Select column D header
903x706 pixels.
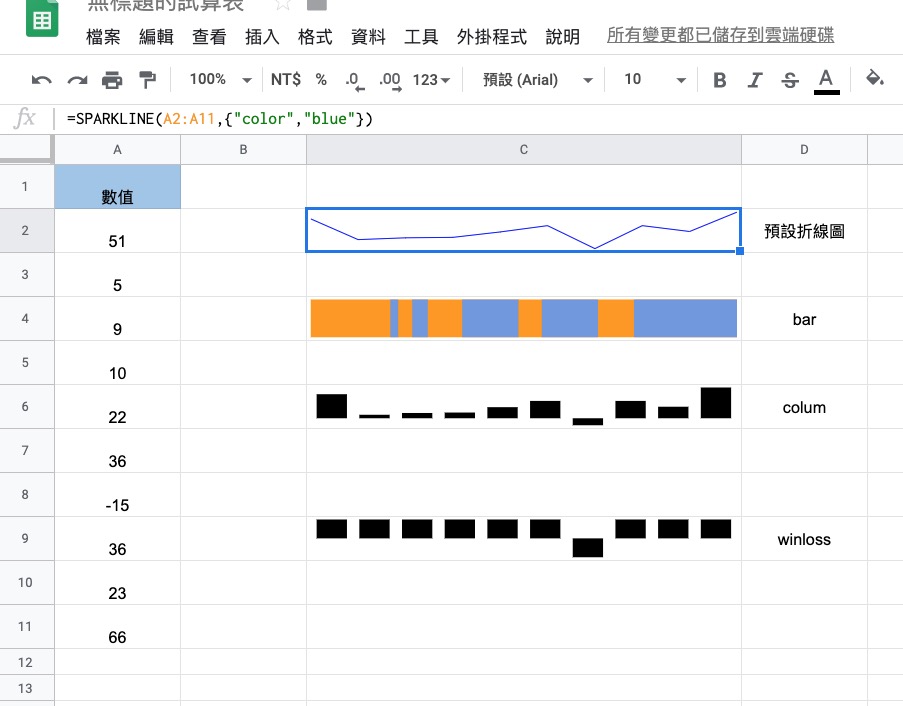pyautogui.click(x=804, y=150)
